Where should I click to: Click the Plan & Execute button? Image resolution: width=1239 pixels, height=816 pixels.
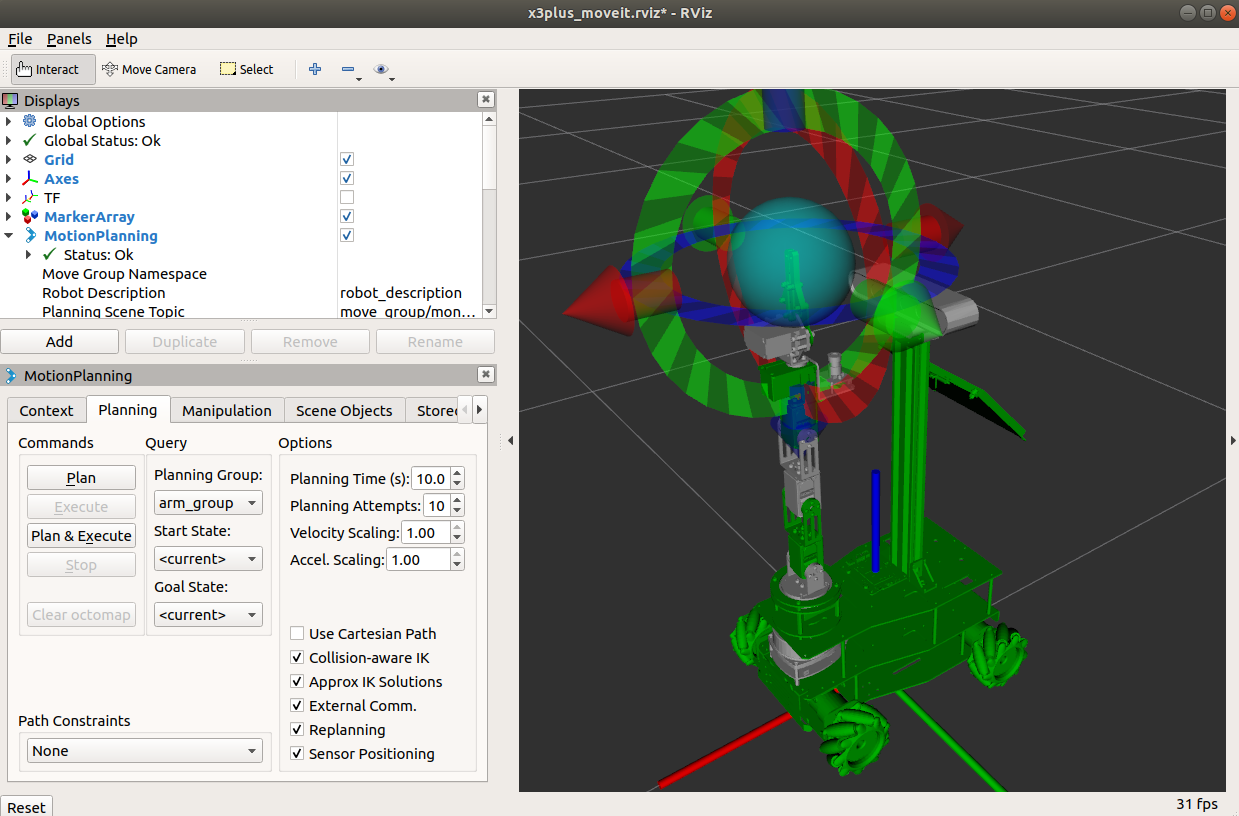(x=81, y=536)
